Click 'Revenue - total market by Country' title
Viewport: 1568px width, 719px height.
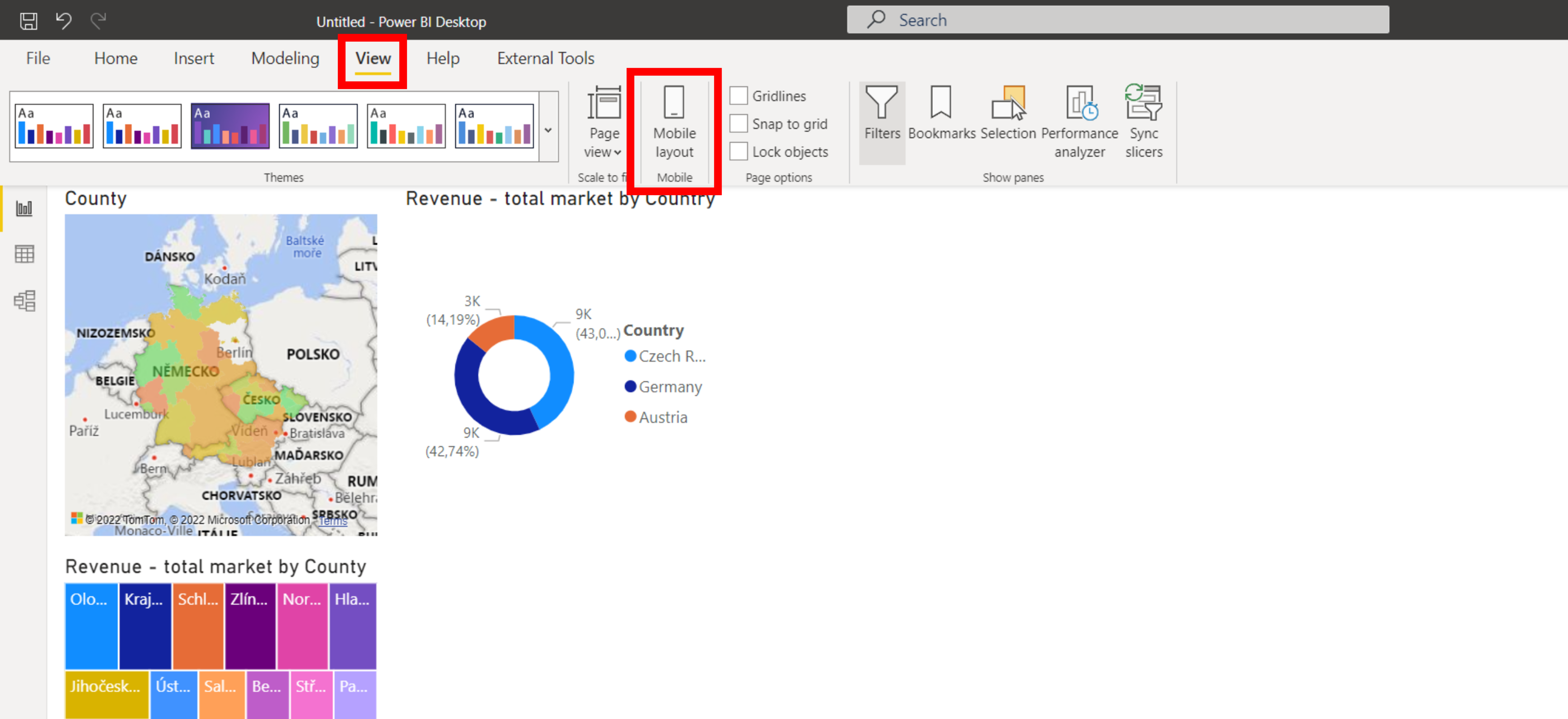pyautogui.click(x=560, y=198)
